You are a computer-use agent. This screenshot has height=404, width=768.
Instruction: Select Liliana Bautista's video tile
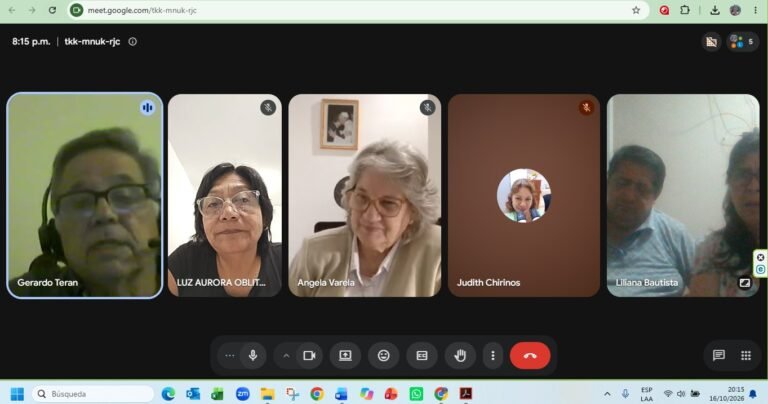(683, 195)
